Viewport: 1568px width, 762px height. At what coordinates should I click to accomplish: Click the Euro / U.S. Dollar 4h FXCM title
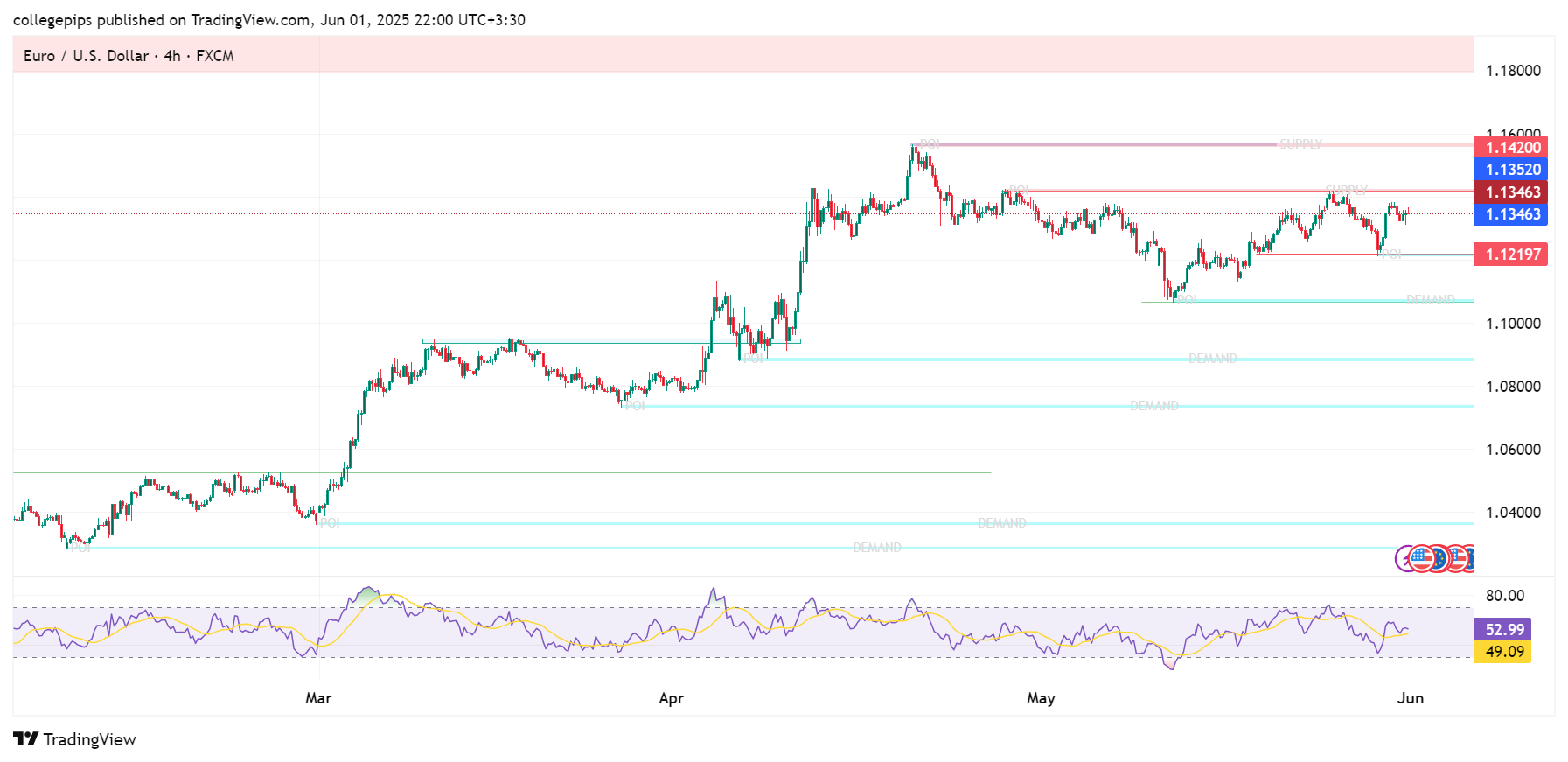(129, 56)
